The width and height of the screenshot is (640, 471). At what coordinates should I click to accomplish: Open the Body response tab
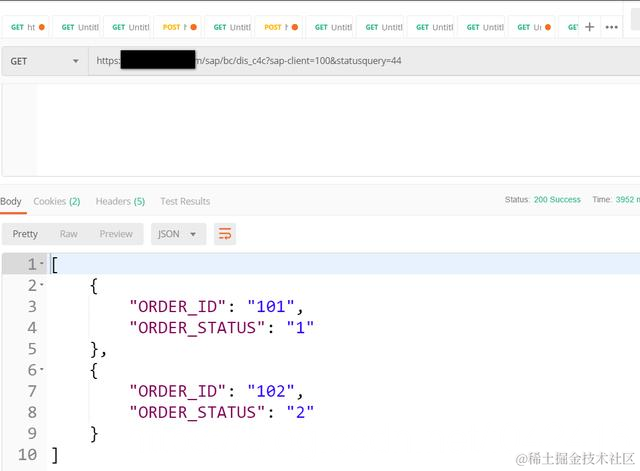click(x=11, y=201)
